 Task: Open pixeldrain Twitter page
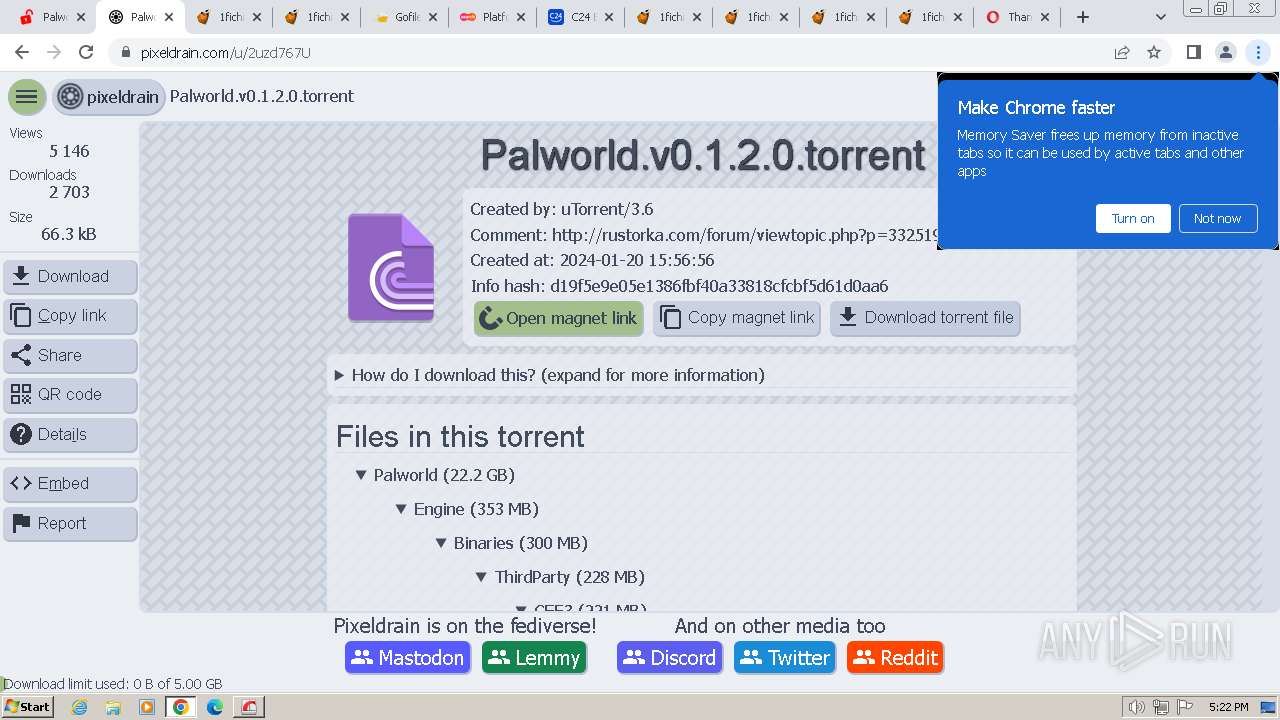pos(785,658)
